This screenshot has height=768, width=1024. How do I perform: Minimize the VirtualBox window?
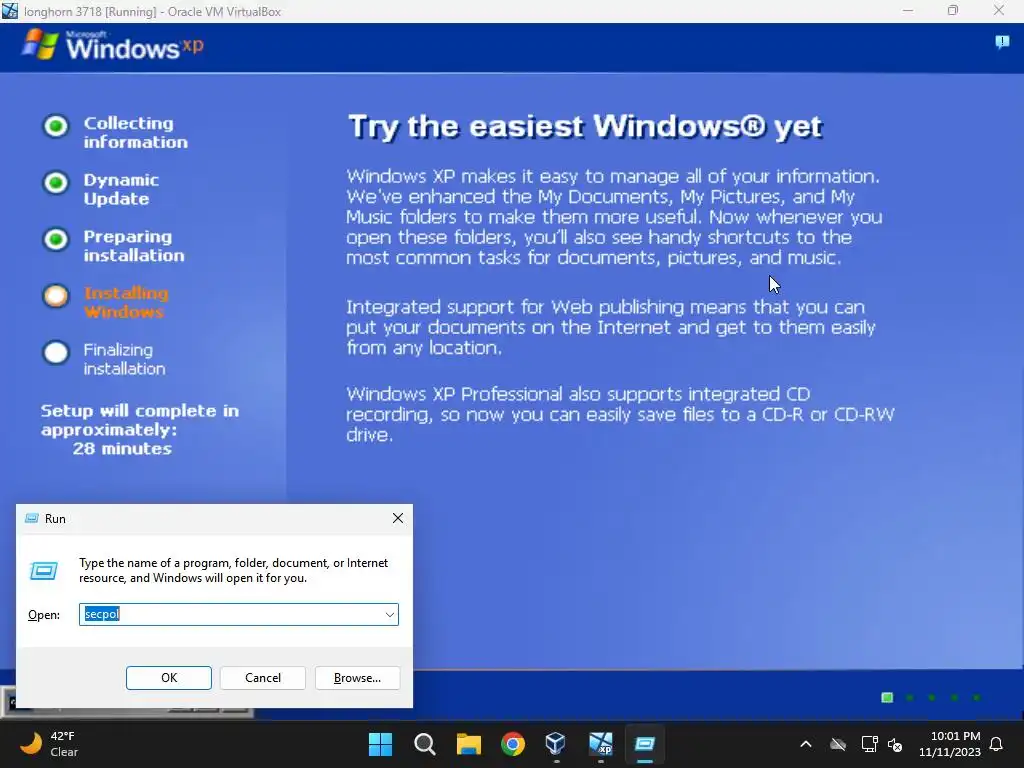click(x=908, y=10)
